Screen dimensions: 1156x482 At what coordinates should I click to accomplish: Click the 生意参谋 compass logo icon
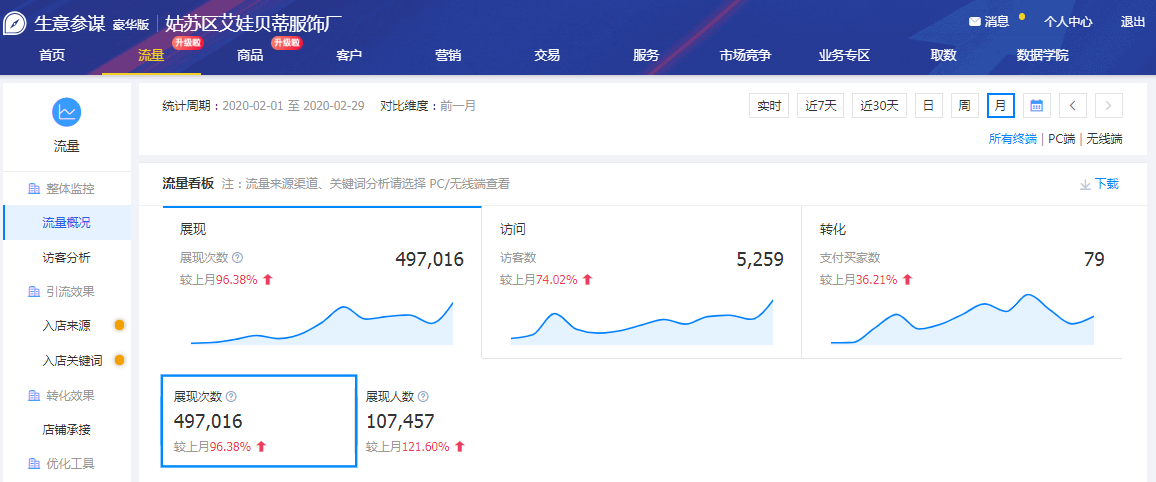[x=15, y=24]
